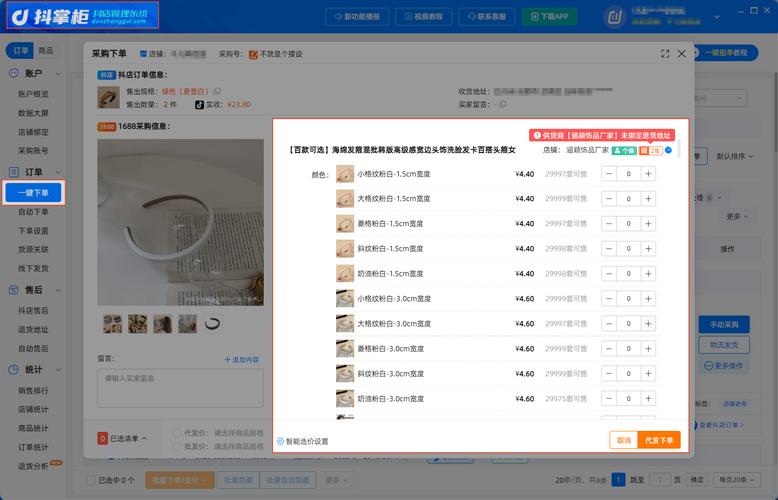
Task: Click 联系客服 contact support
Action: click(x=487, y=16)
